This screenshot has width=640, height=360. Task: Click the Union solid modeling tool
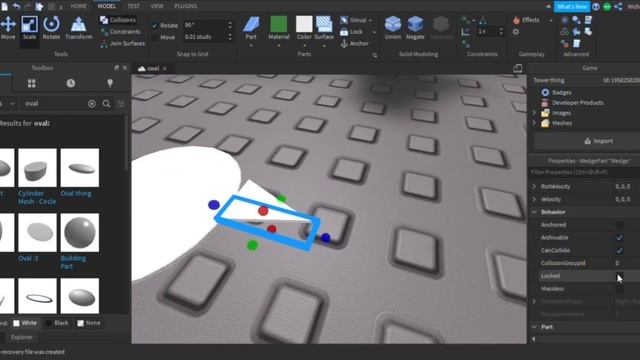pos(393,28)
